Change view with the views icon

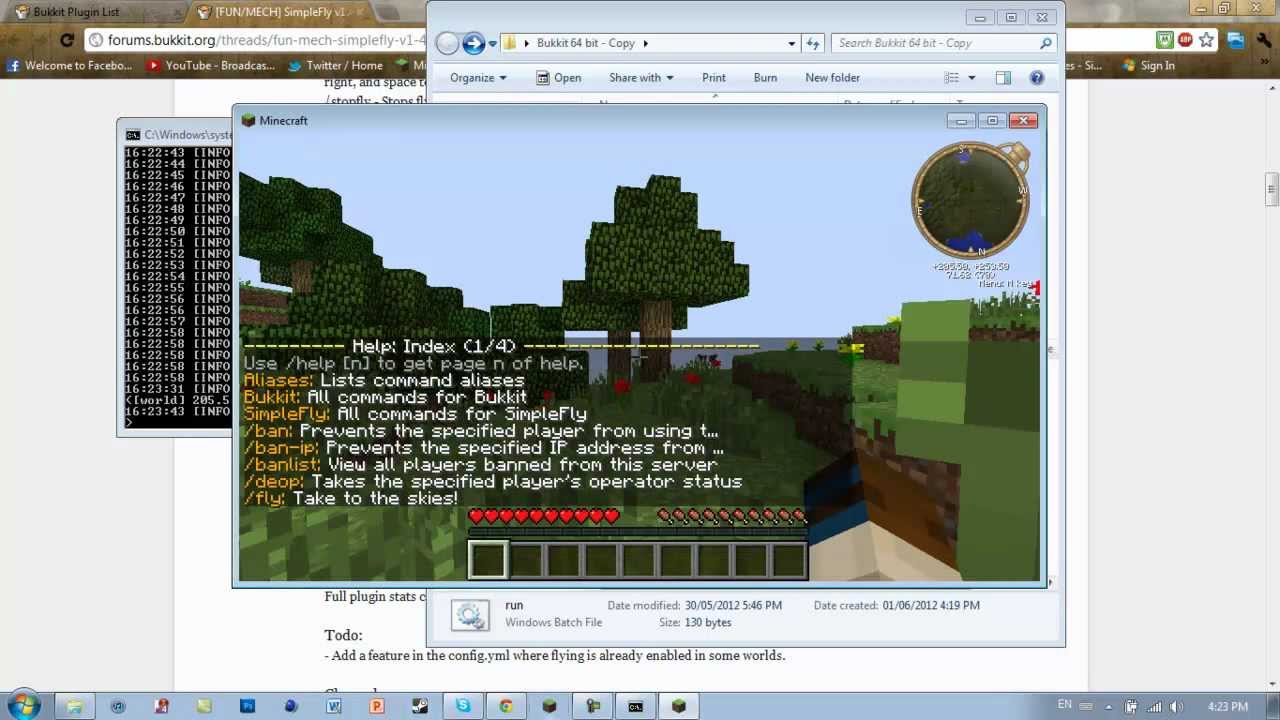click(952, 78)
